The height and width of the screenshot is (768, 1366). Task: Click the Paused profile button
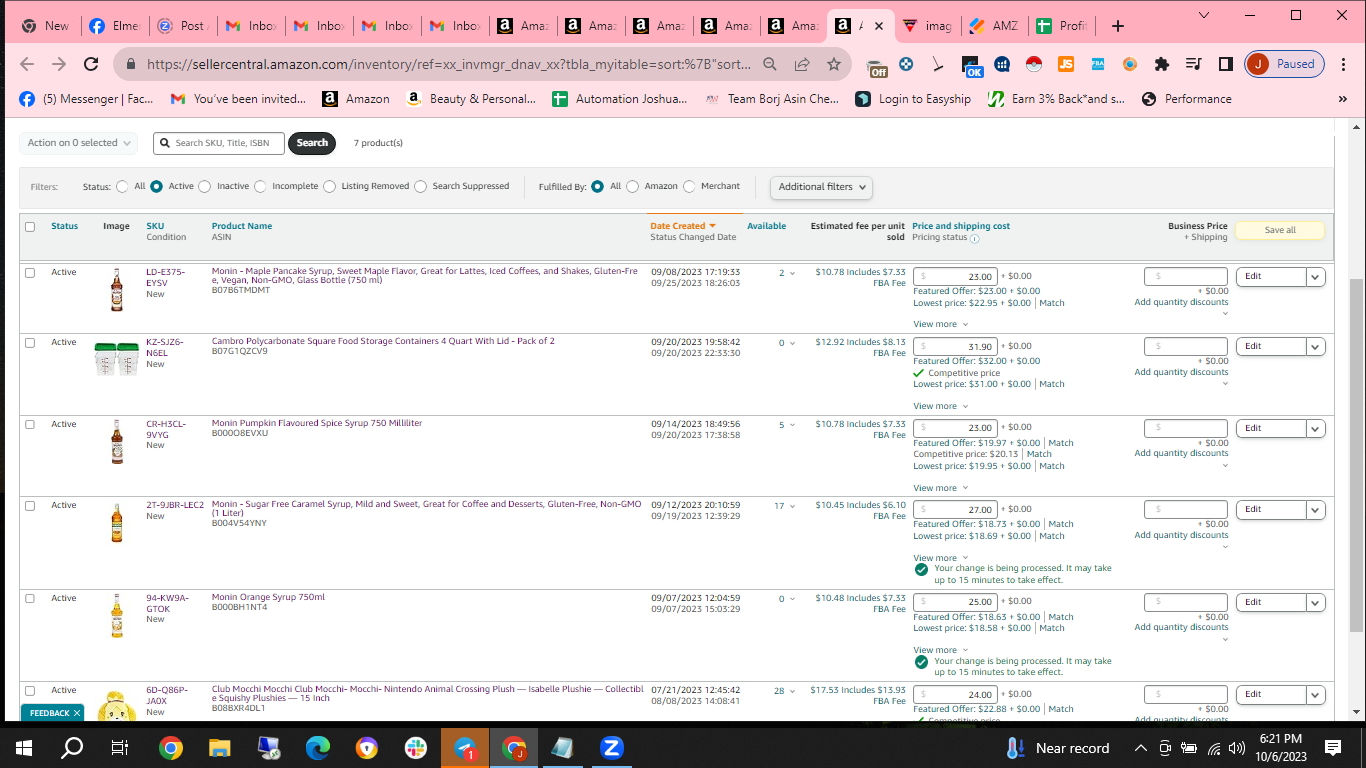[1285, 64]
